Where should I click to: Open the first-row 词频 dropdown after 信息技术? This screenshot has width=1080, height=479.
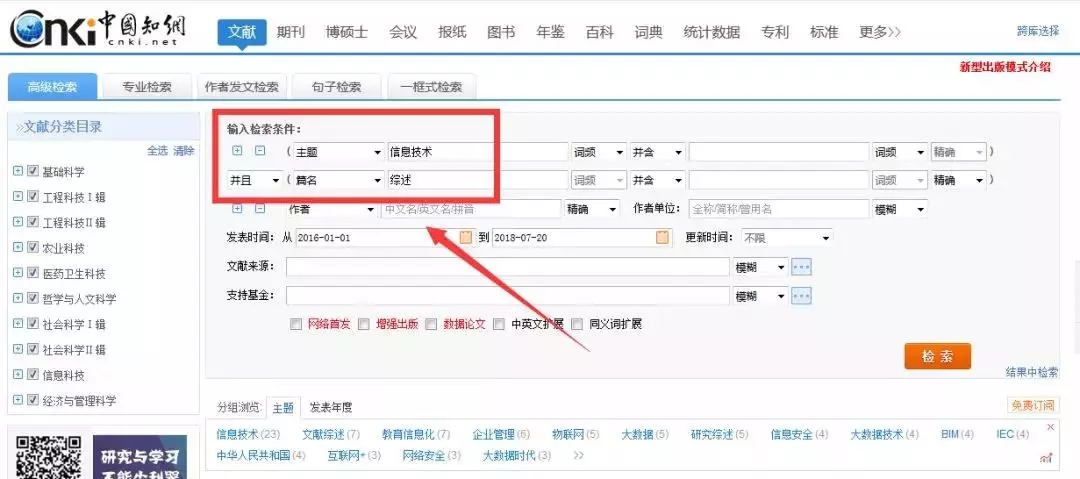tap(599, 152)
